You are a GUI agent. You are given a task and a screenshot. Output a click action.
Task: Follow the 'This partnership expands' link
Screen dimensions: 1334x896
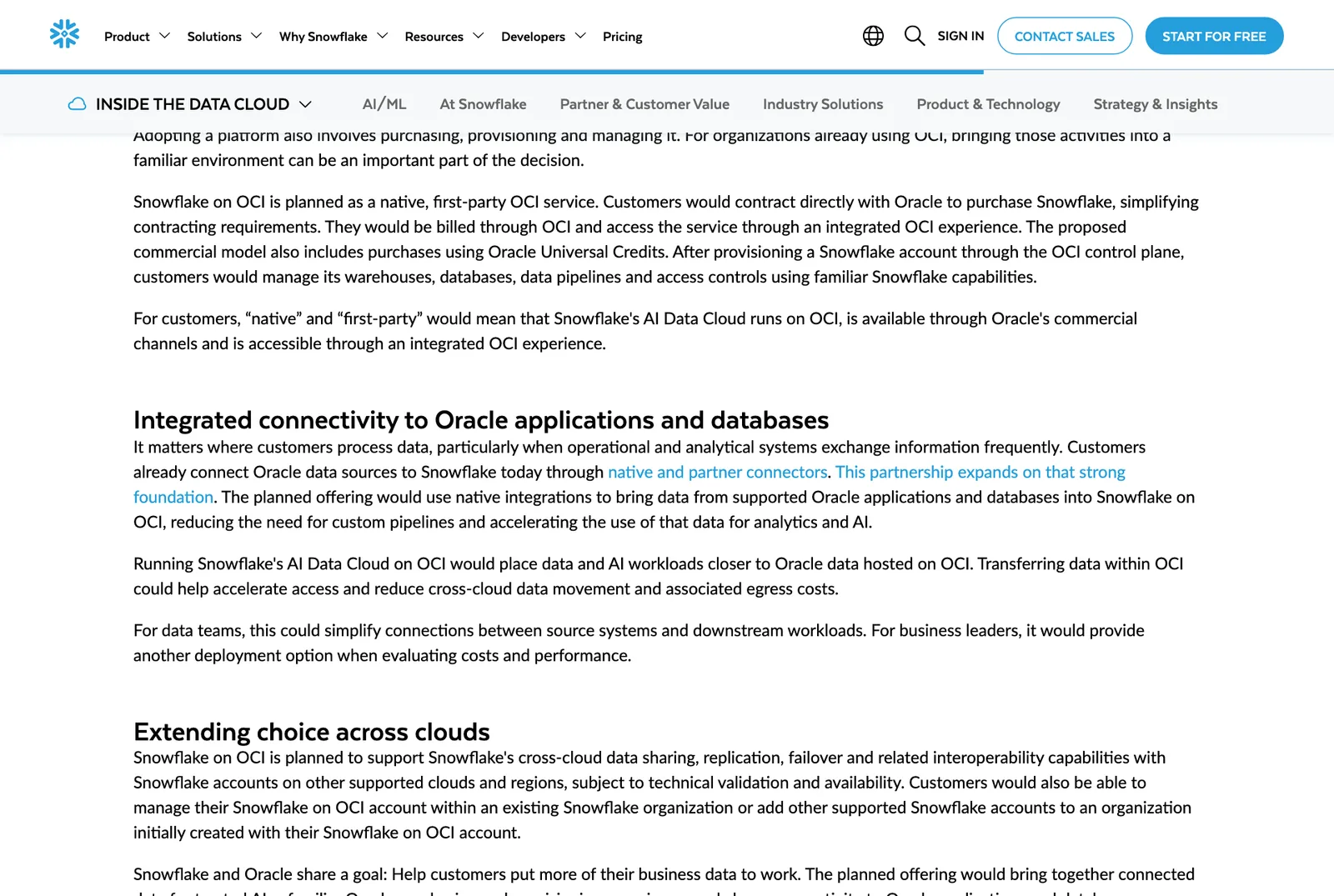(980, 472)
